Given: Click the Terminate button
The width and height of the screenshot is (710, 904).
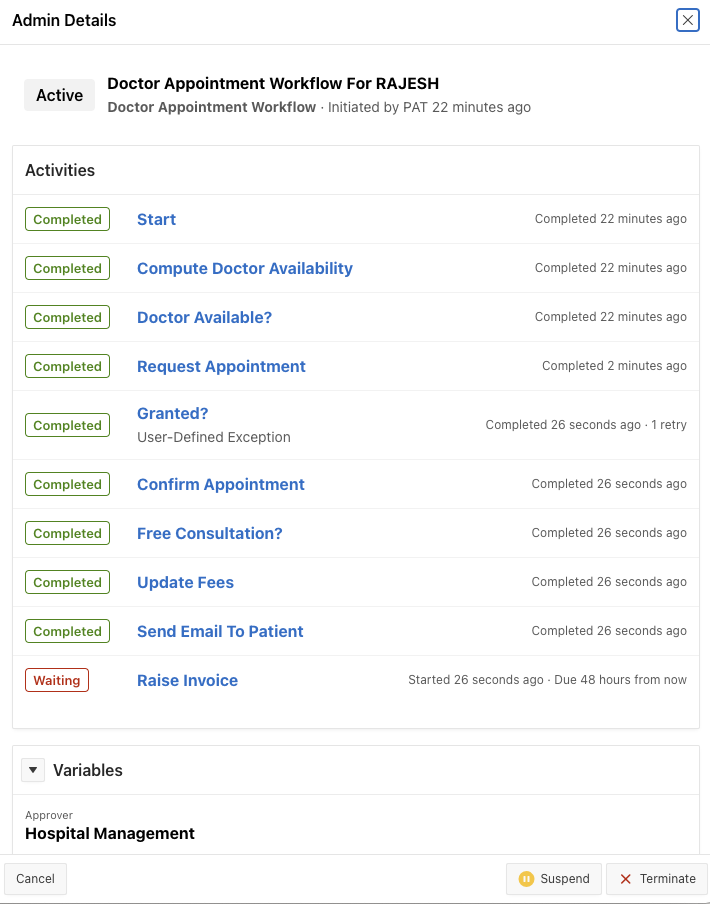Looking at the screenshot, I should tap(657, 879).
